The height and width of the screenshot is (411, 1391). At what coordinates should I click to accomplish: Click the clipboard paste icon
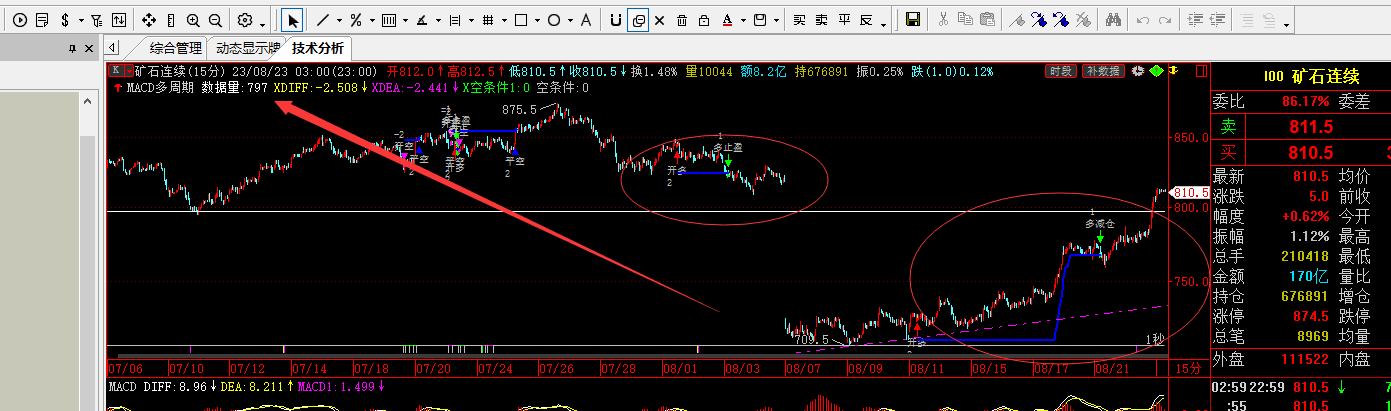986,19
